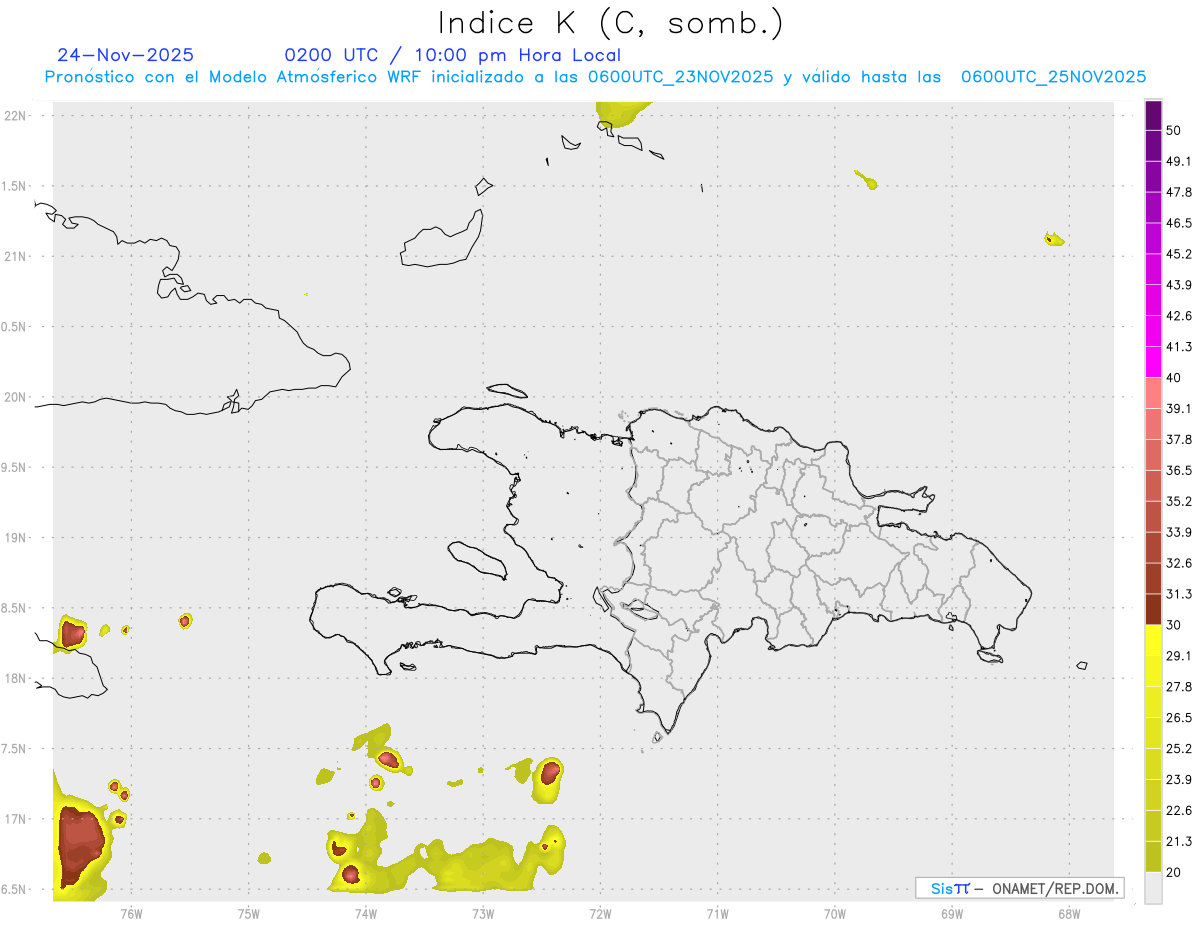
Task: Click the "69W" longitude label
Action: click(952, 913)
